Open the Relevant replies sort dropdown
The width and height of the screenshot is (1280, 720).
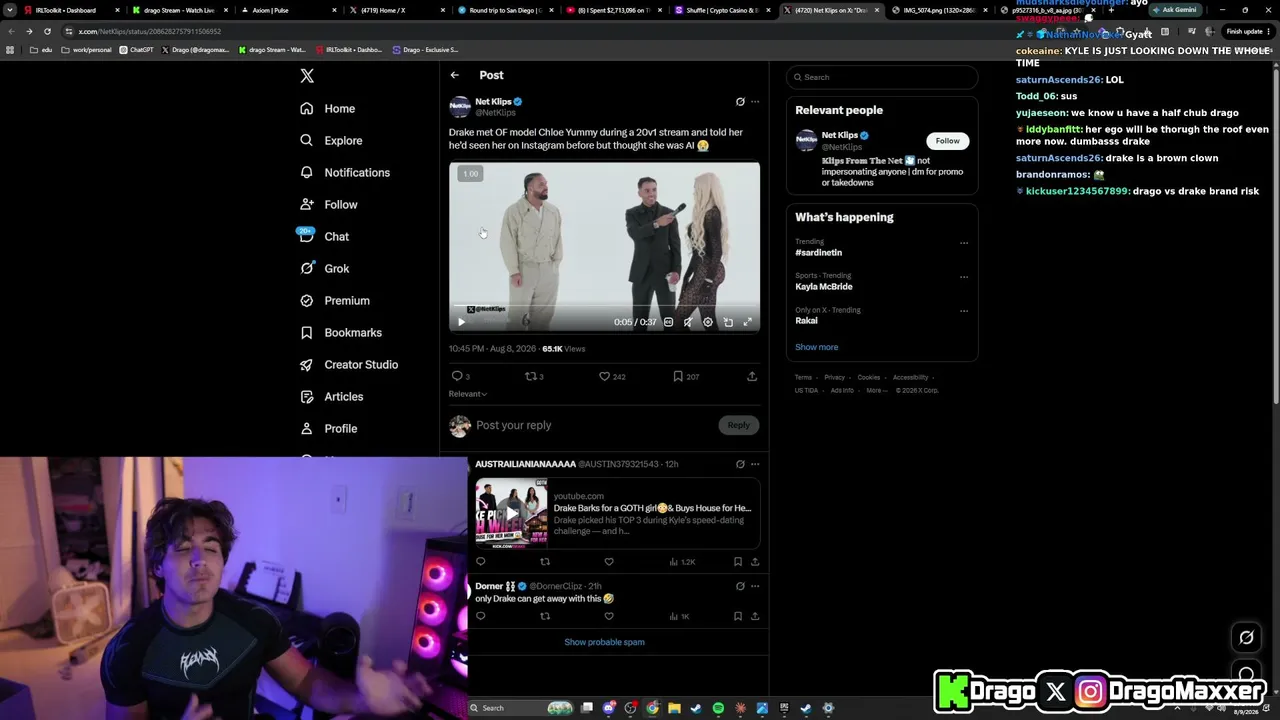point(468,394)
